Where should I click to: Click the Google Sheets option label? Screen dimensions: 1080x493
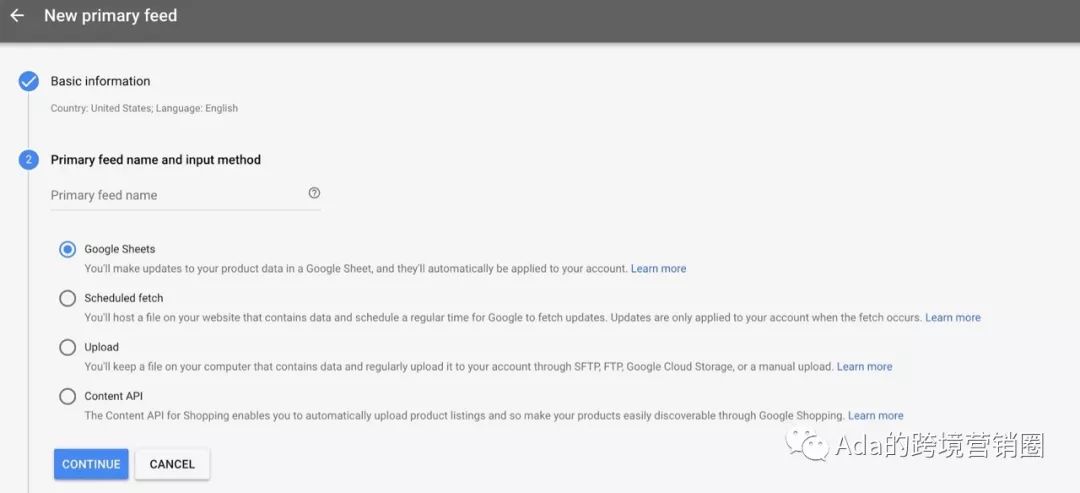click(x=119, y=249)
